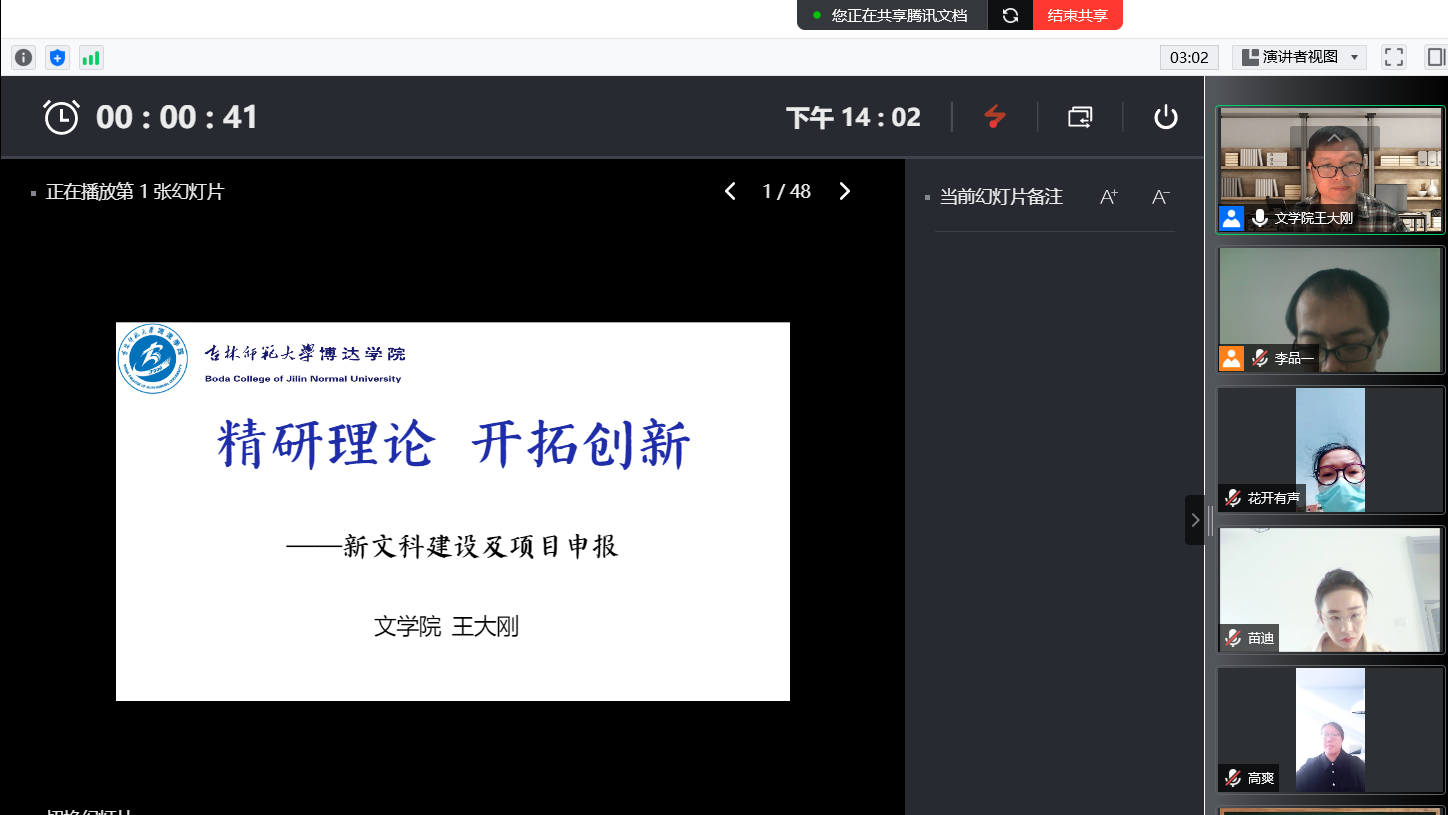Increase notes font size with A+
The width and height of the screenshot is (1448, 815).
[x=1108, y=197]
